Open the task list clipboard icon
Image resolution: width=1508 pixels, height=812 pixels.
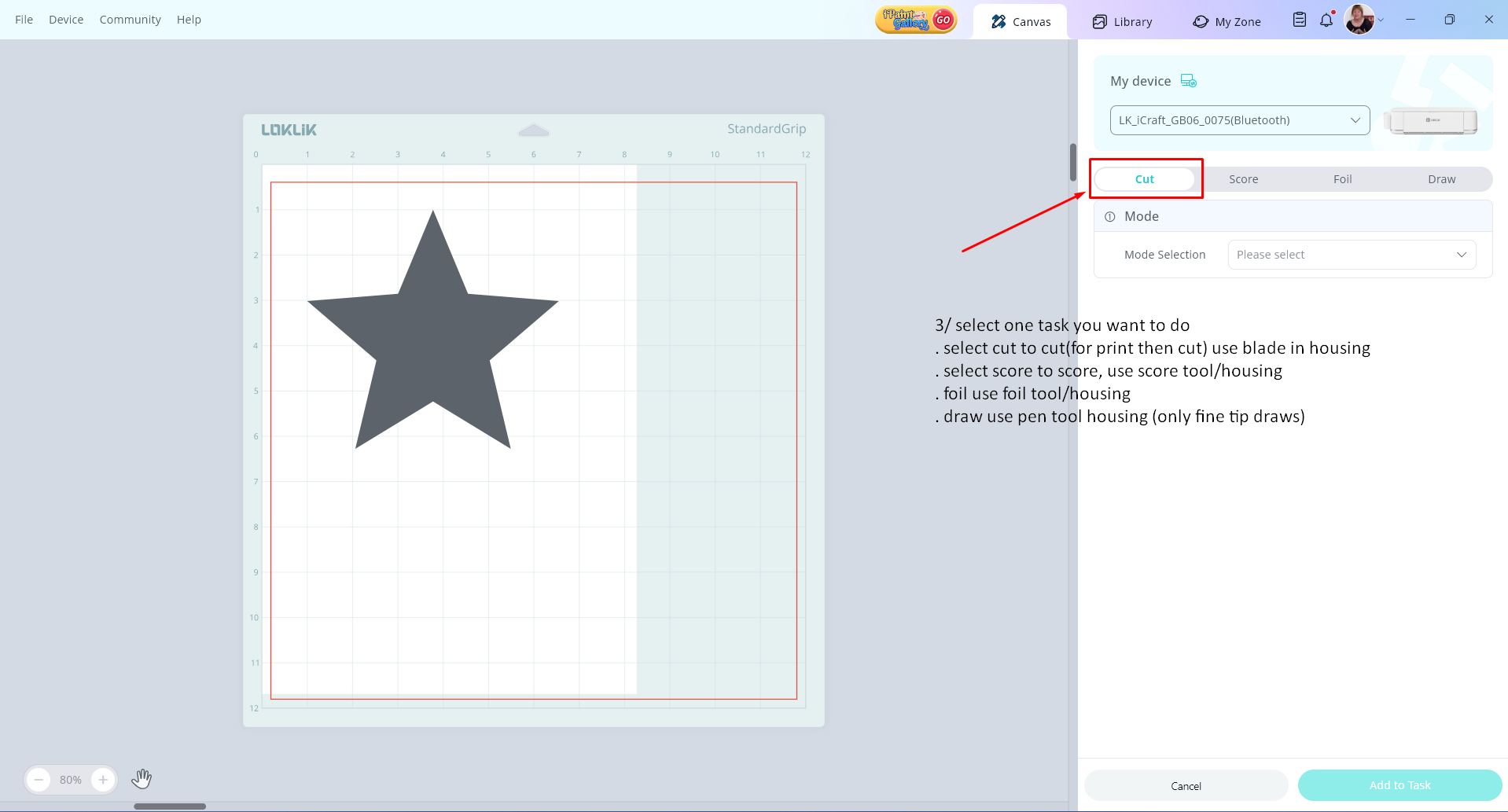[x=1299, y=20]
